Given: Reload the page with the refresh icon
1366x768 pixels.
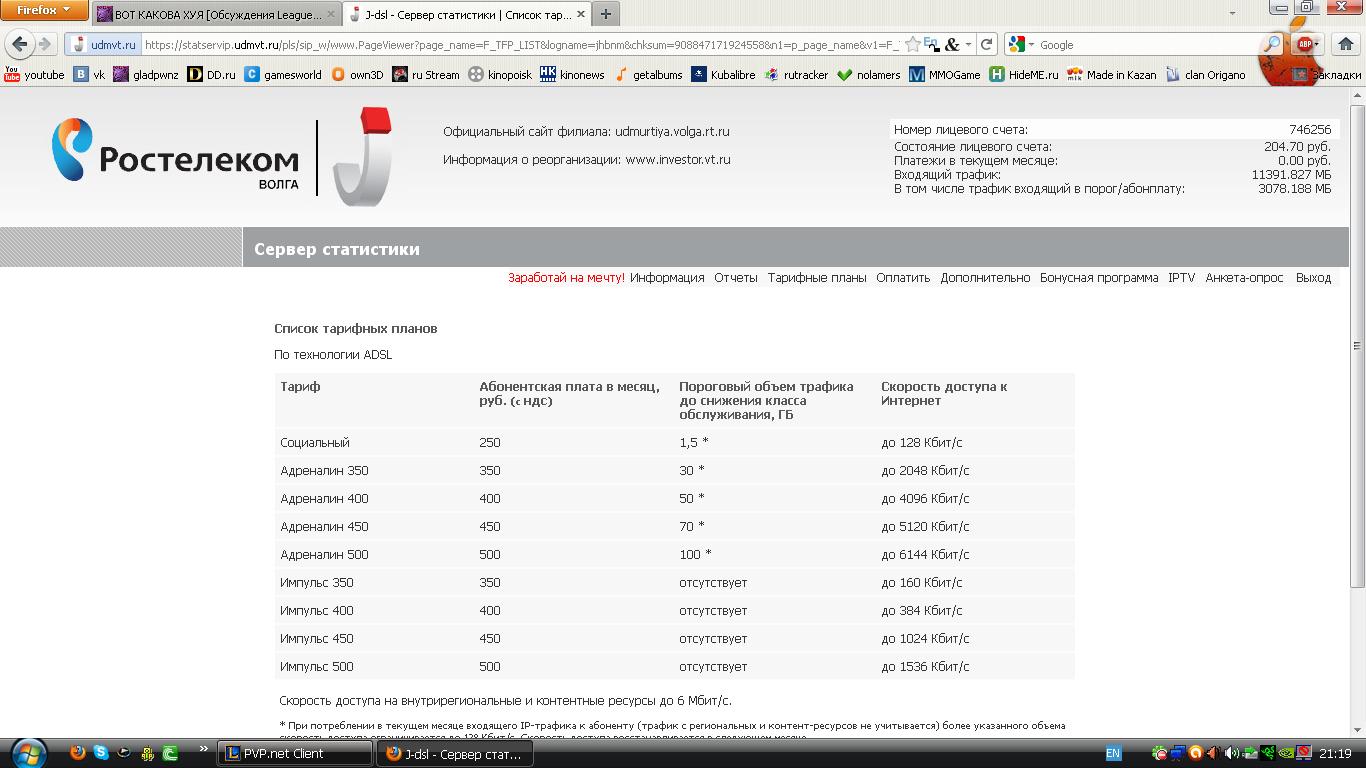Looking at the screenshot, I should [x=986, y=44].
